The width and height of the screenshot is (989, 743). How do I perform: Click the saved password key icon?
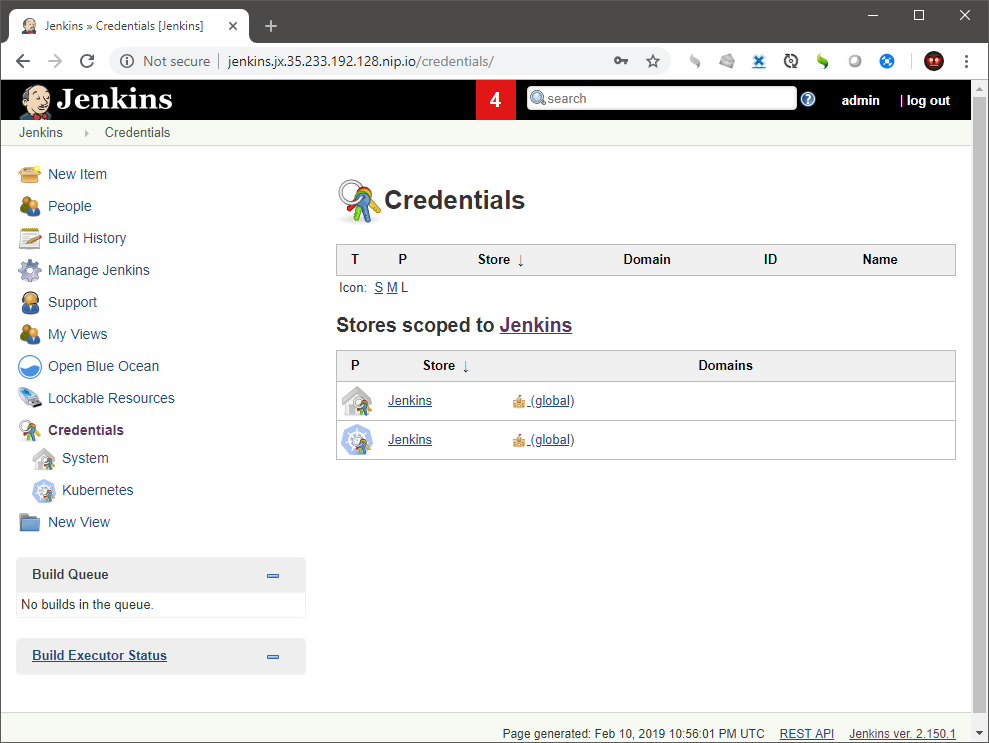(x=621, y=61)
